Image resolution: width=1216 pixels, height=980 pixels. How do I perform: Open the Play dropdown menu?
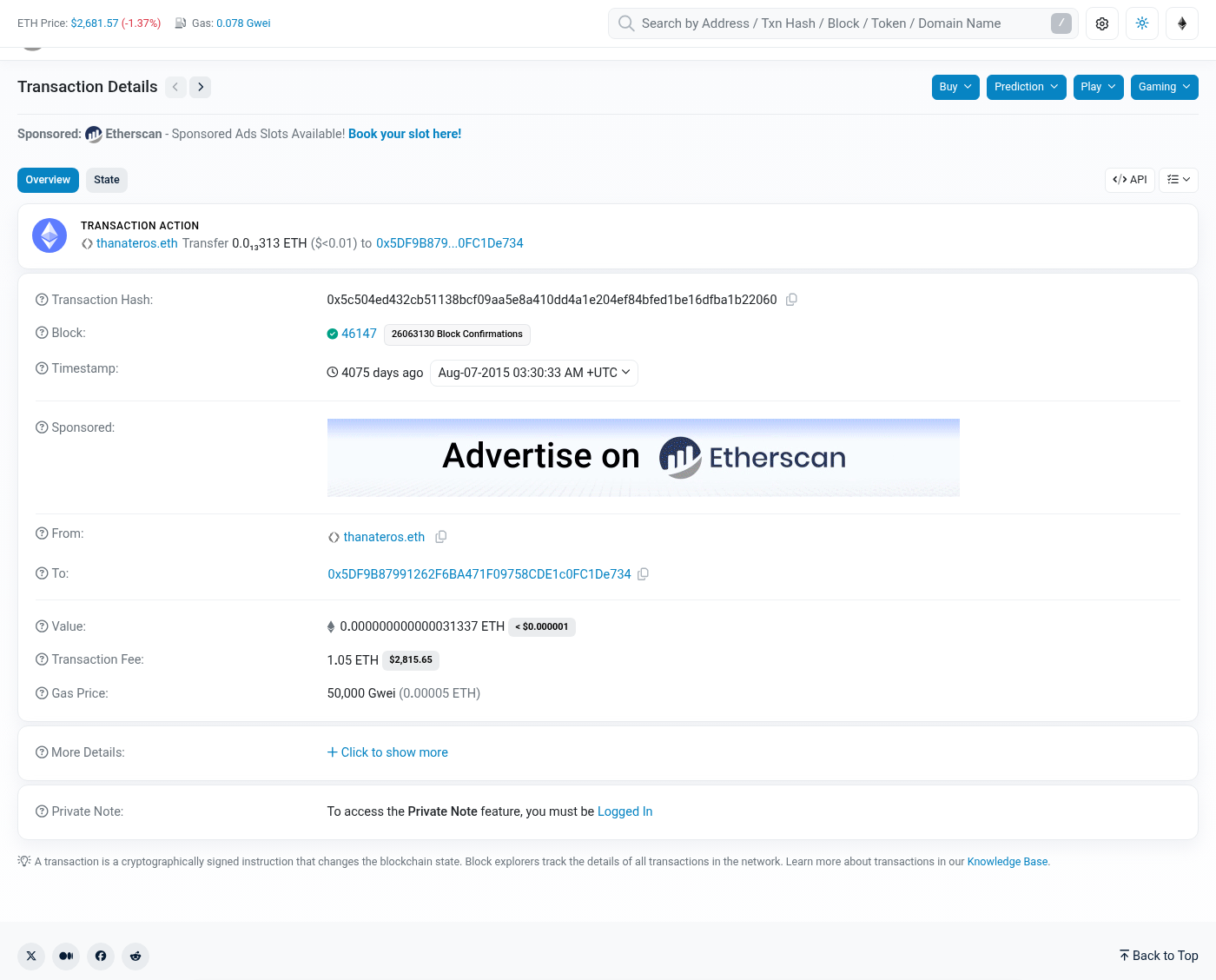click(1099, 87)
